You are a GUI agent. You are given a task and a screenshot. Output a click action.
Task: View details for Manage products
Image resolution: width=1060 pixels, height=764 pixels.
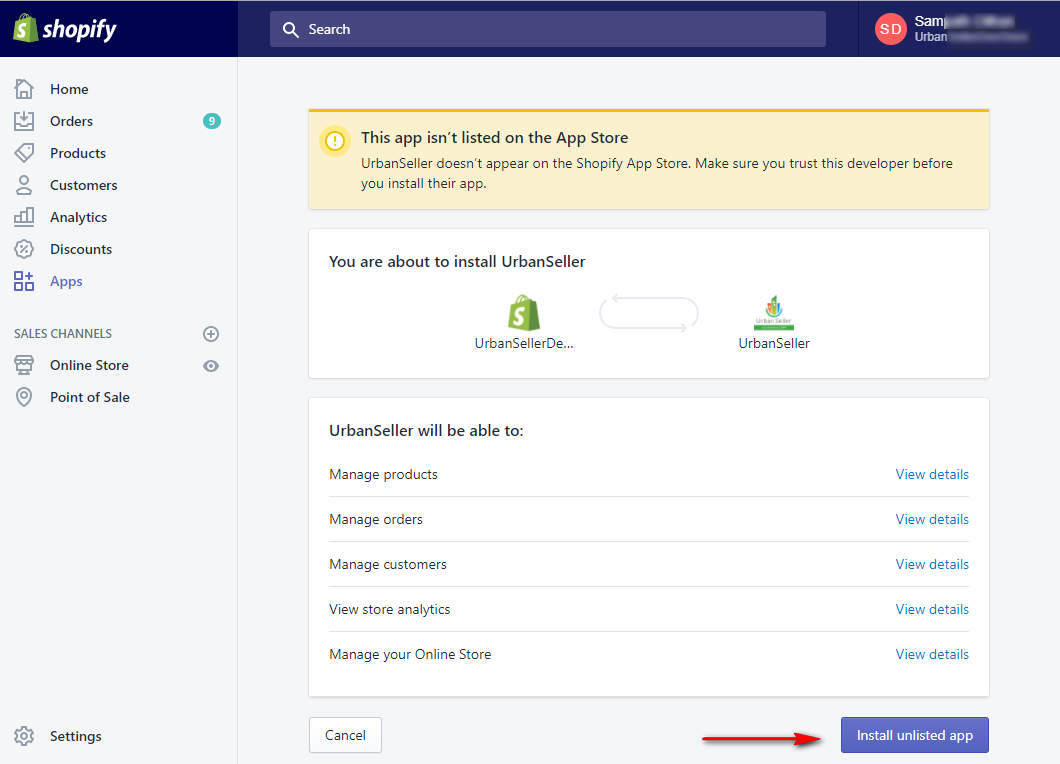coord(931,474)
